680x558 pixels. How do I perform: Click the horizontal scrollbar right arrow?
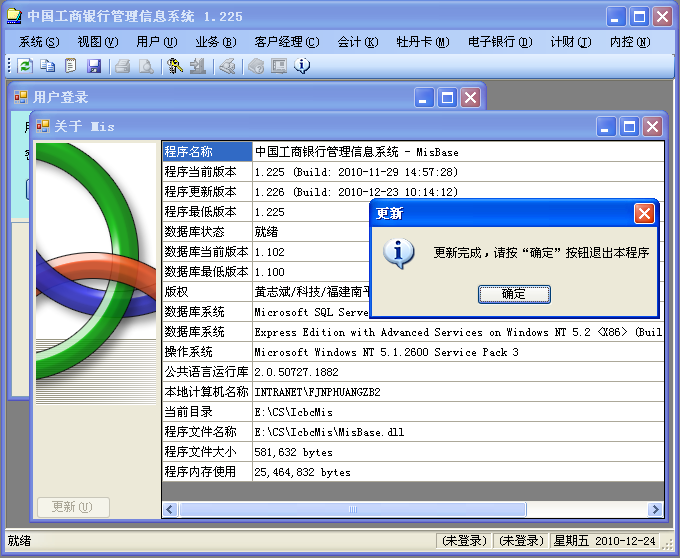[x=655, y=509]
